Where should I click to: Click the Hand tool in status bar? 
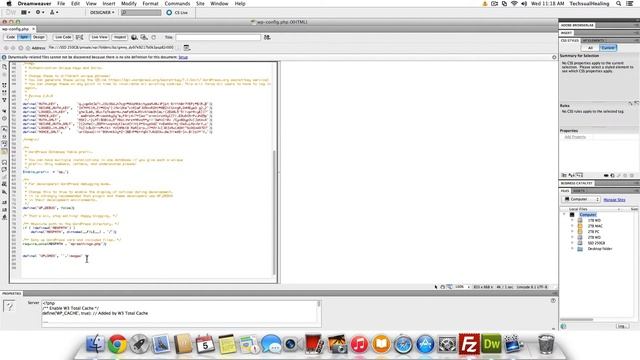tap(442, 287)
